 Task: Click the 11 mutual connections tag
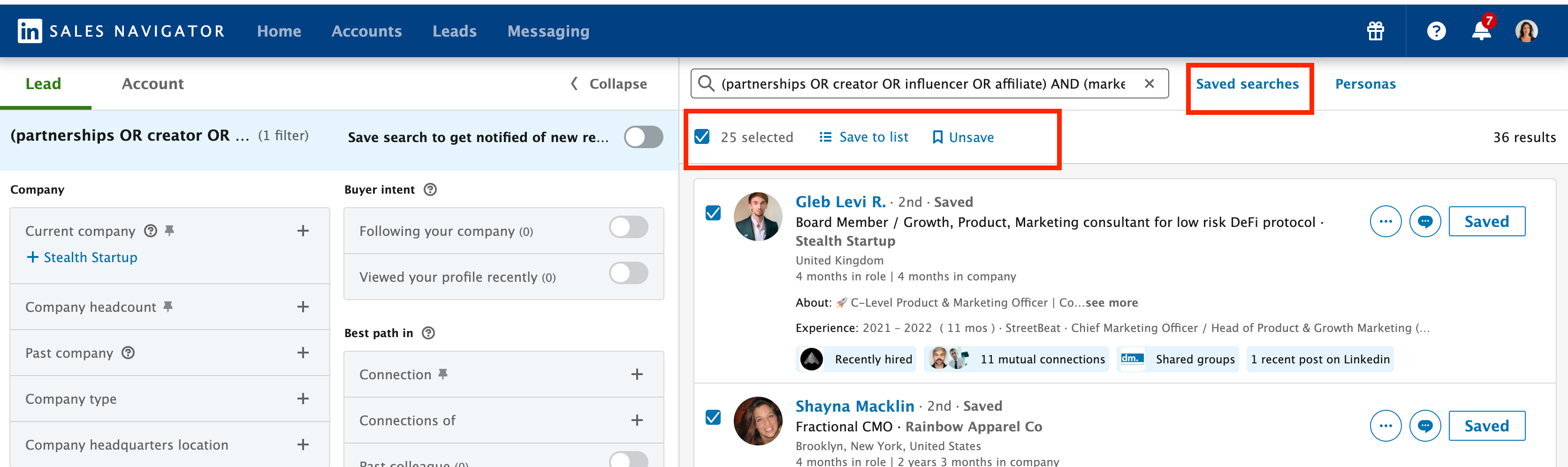(x=1017, y=359)
